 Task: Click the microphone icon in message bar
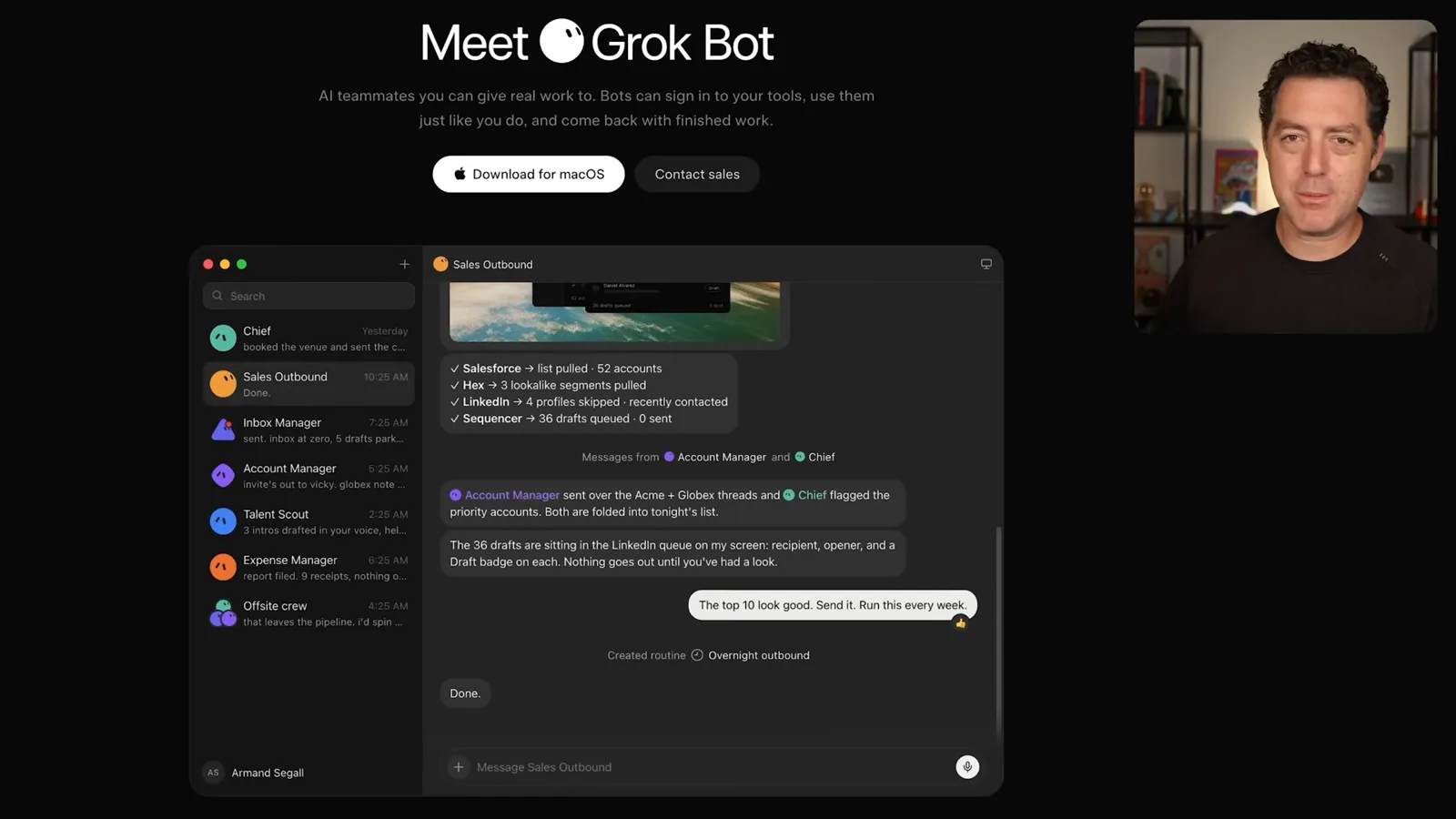pos(967,767)
